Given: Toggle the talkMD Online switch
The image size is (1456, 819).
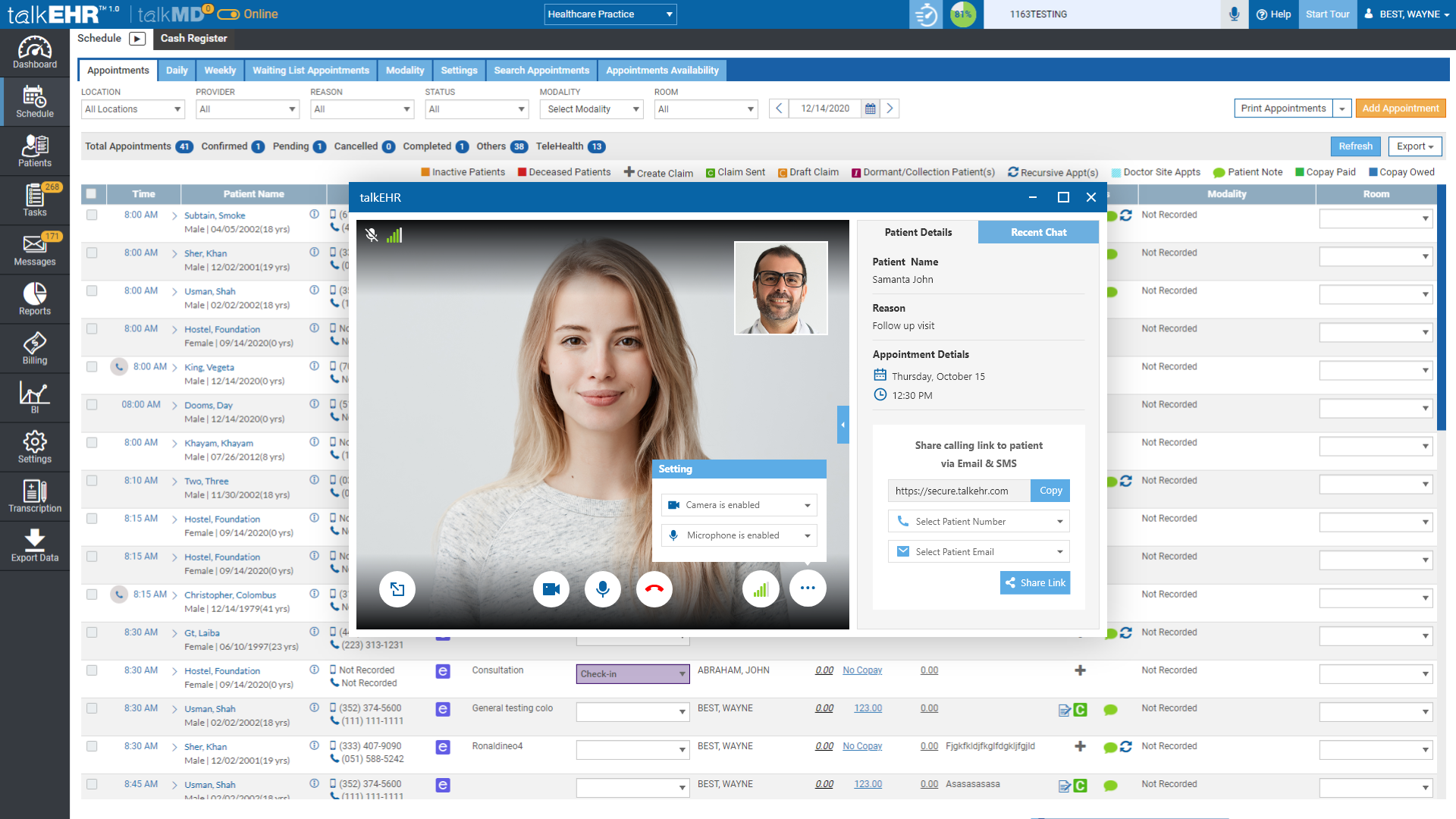Looking at the screenshot, I should [228, 14].
